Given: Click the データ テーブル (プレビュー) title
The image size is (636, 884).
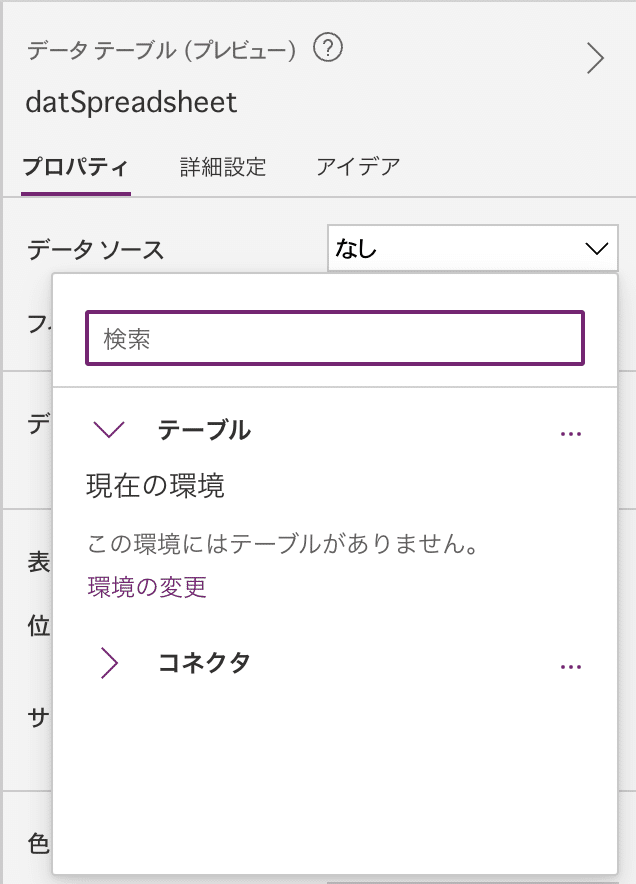Looking at the screenshot, I should (161, 51).
